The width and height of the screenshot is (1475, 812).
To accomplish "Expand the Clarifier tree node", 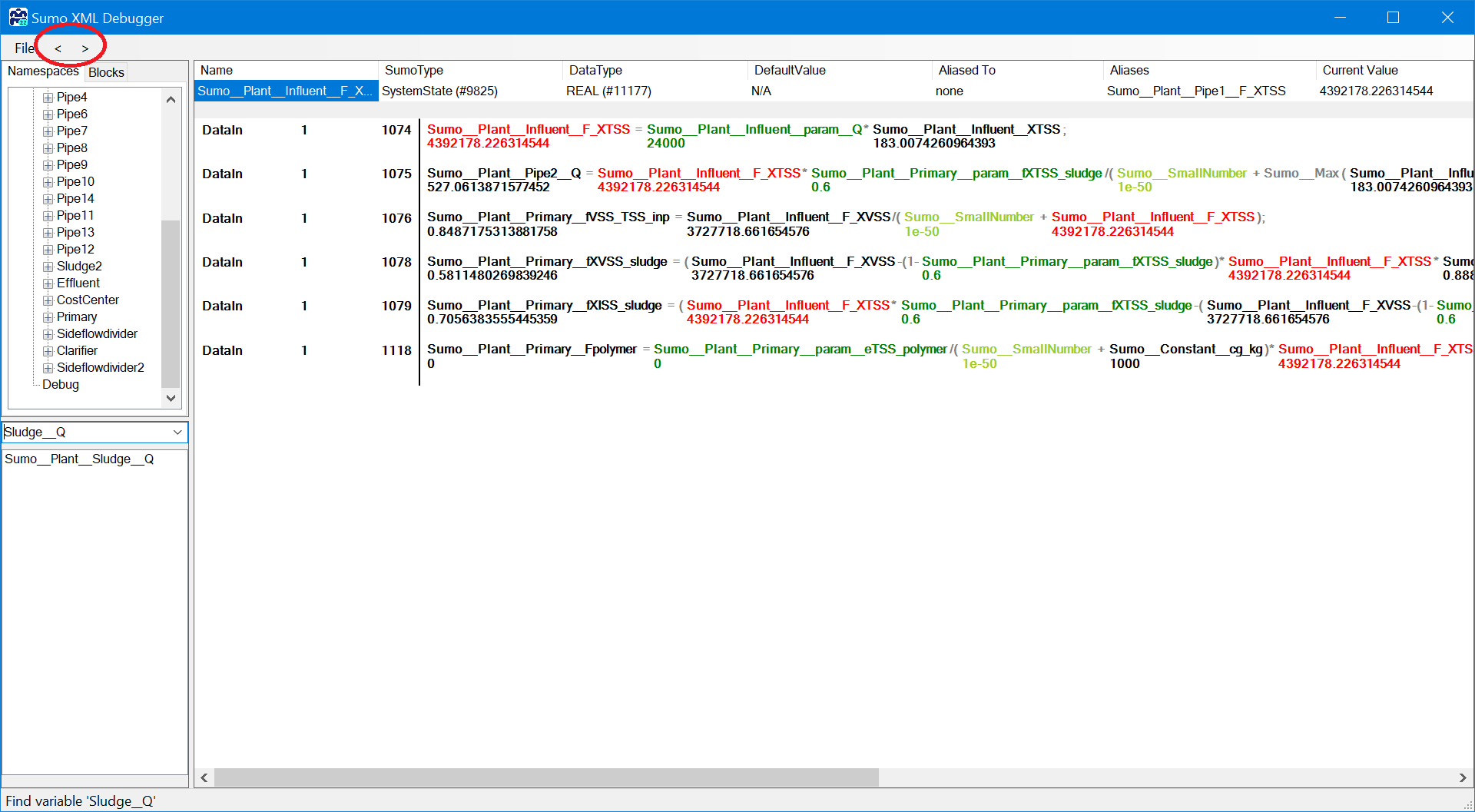I will (x=48, y=351).
